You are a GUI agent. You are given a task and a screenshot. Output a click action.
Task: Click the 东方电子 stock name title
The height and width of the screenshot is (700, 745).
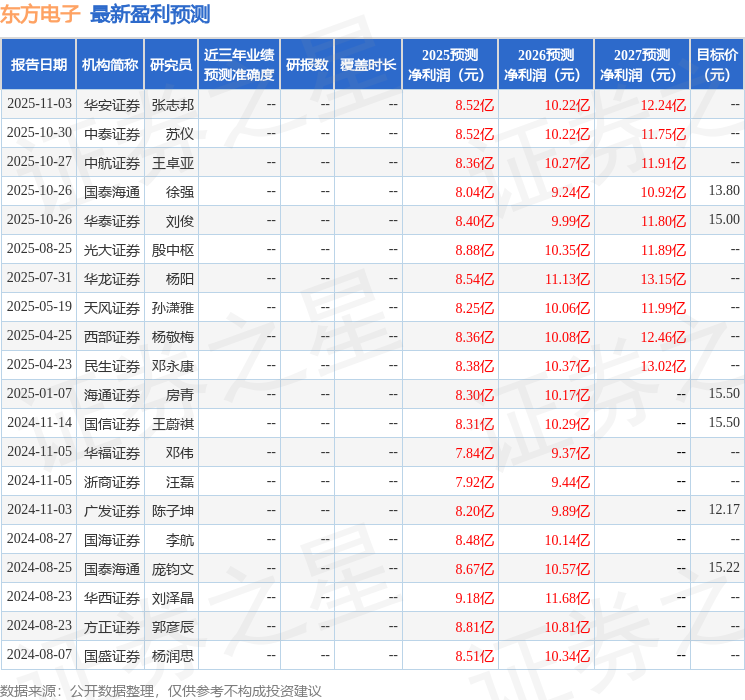tap(40, 14)
